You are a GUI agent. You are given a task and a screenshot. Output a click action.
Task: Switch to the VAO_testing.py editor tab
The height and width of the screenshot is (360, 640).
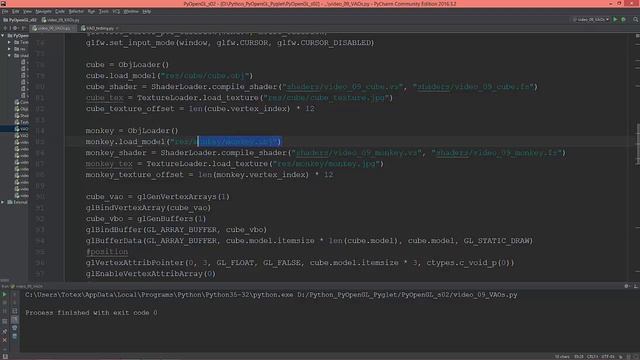click(97, 28)
